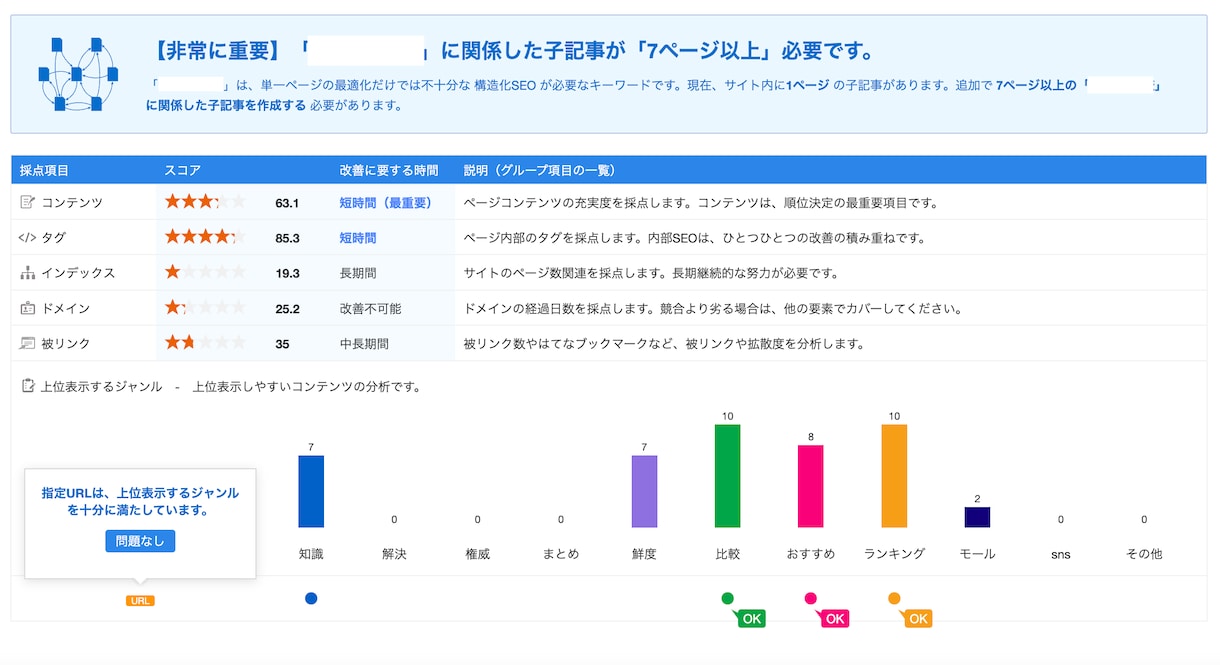
Task: Click the まとめ axis label
Action: pos(561,554)
